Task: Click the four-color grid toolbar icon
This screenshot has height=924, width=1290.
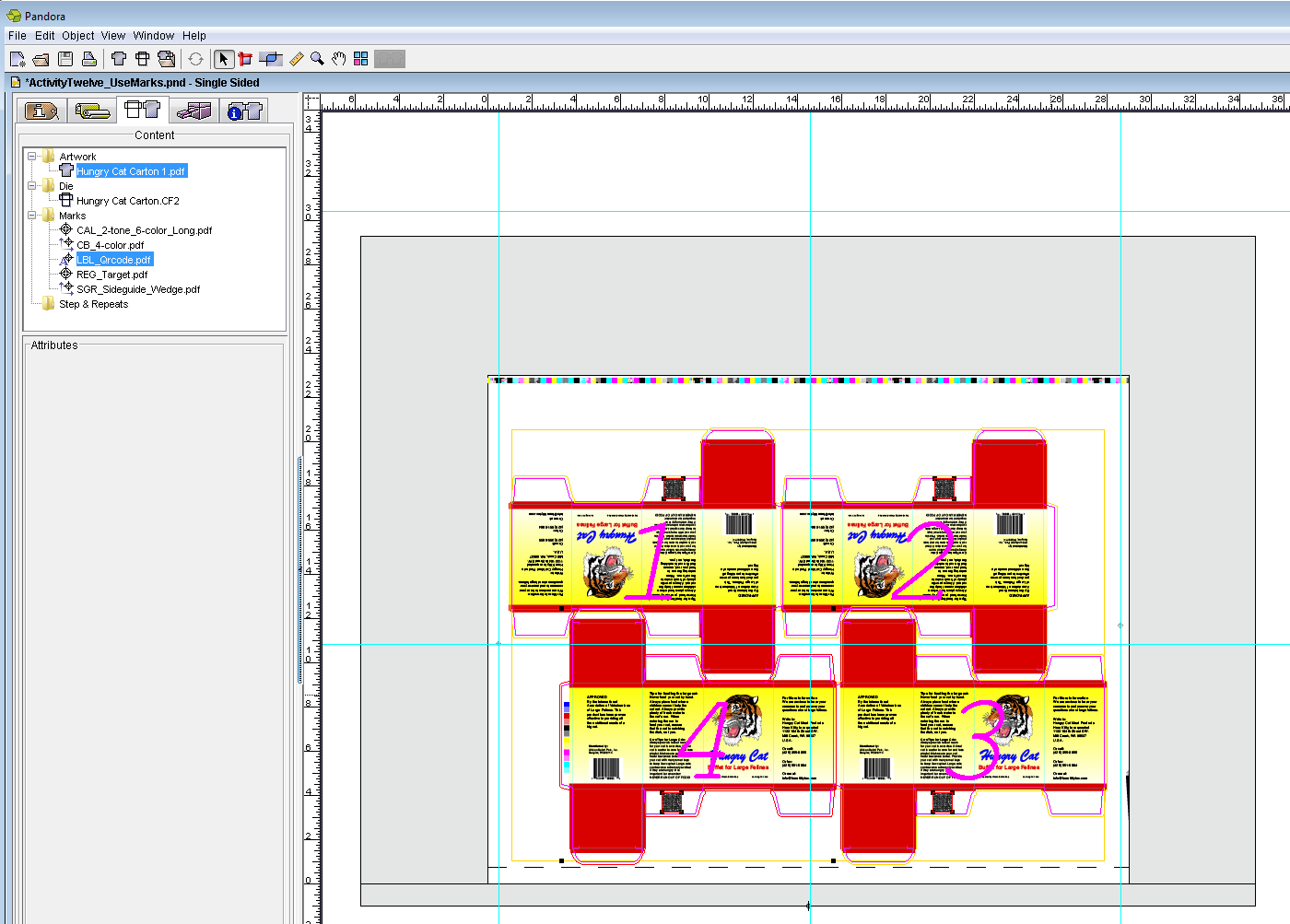Action: pyautogui.click(x=361, y=59)
